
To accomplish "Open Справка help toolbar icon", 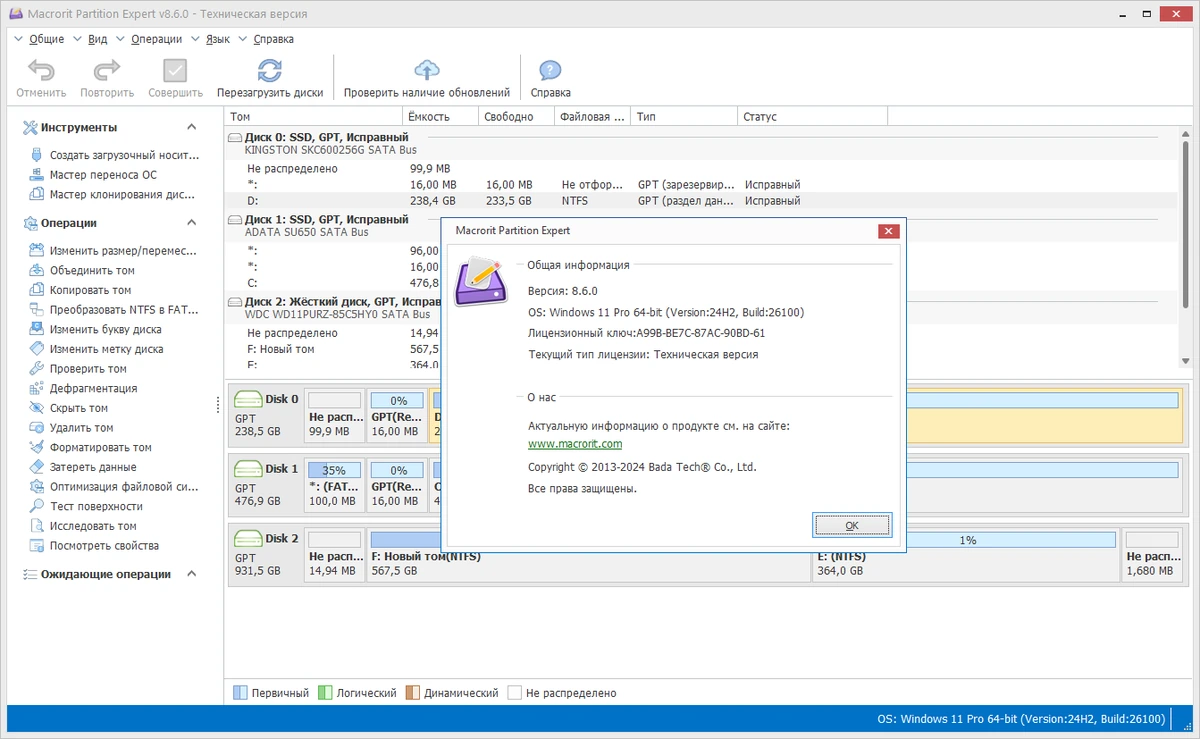I will click(x=550, y=71).
